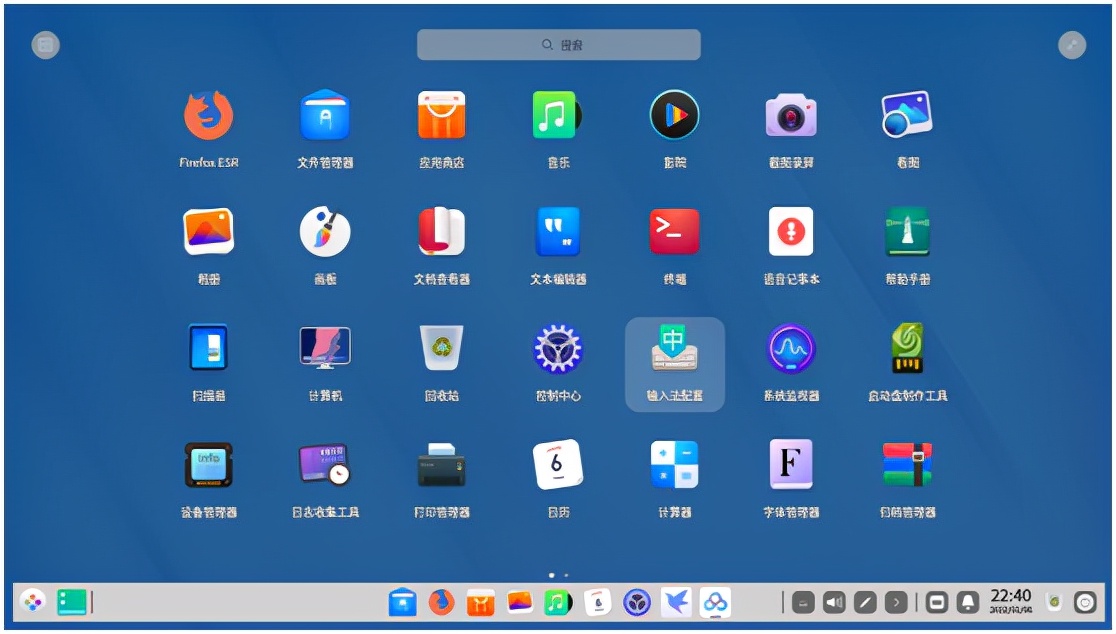Viewport: 1116px width, 634px height.
Task: Toggle the onscreen keyboard tray icon
Action: click(803, 603)
